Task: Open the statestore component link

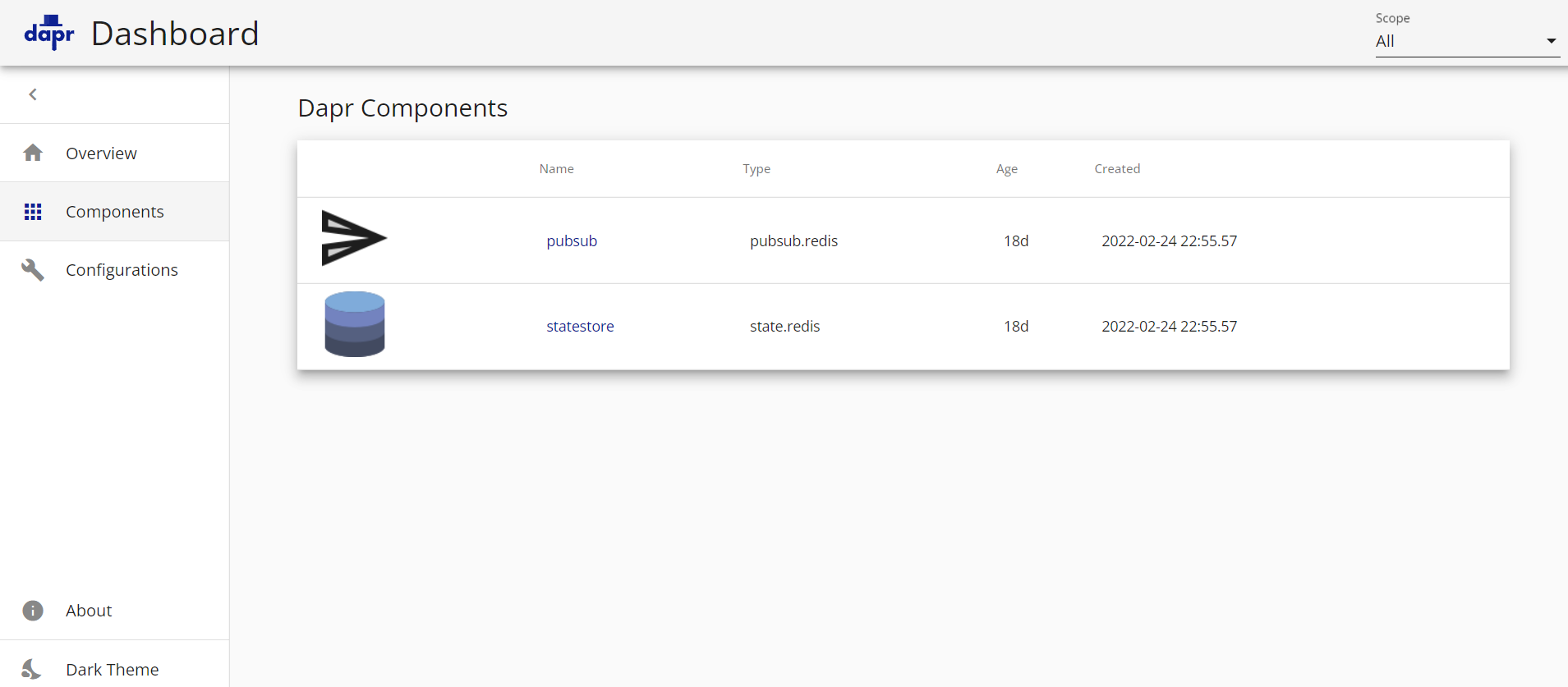Action: [580, 326]
